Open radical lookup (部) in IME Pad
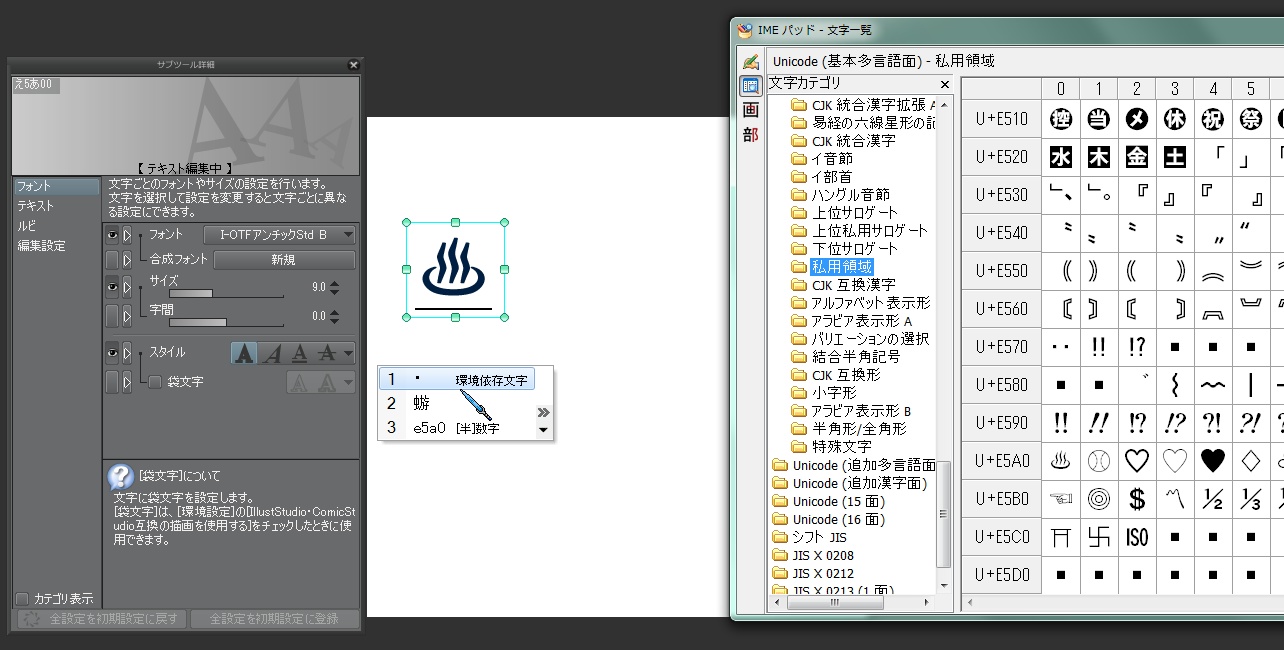 coord(750,134)
